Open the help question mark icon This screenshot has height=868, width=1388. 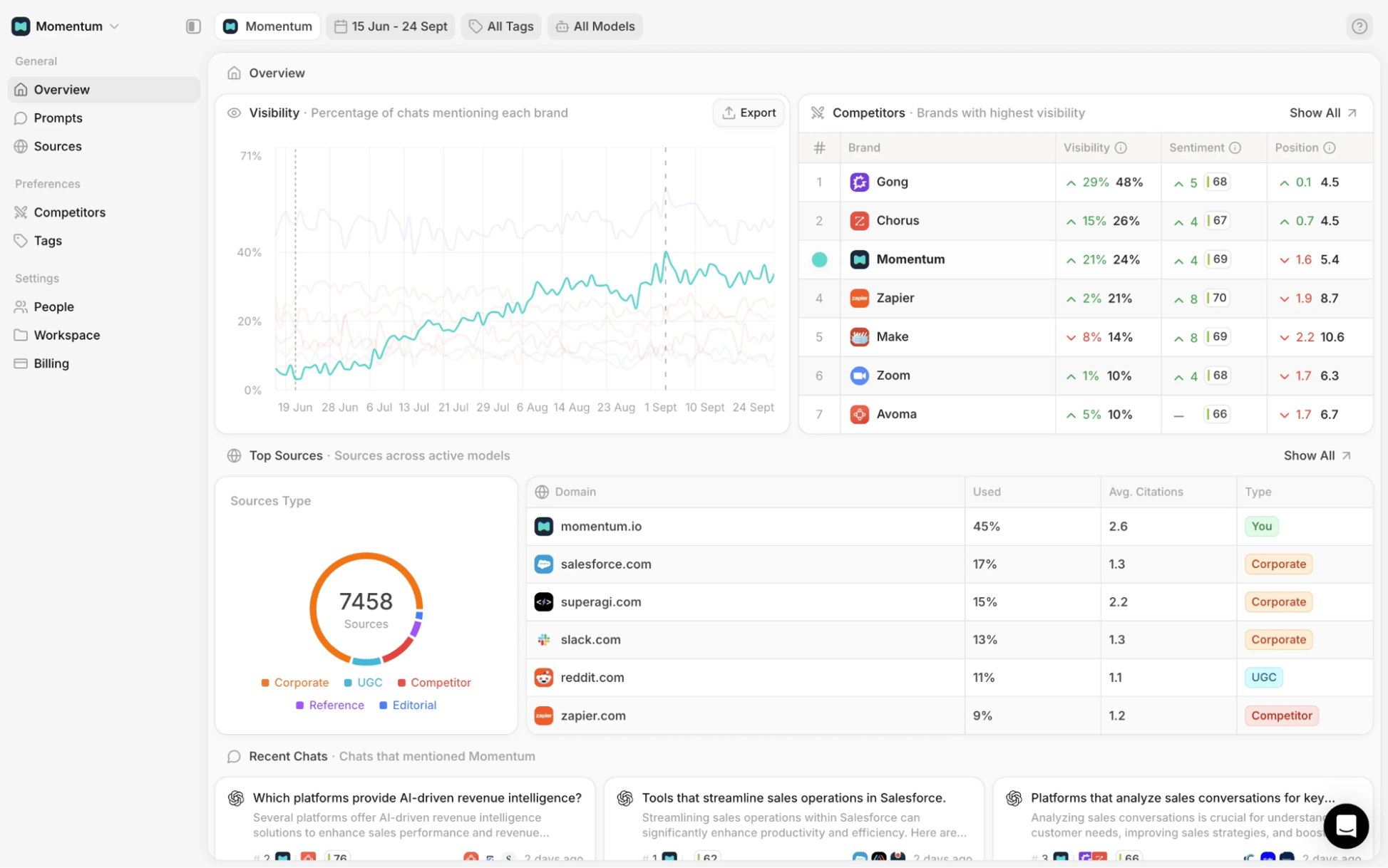[x=1359, y=26]
